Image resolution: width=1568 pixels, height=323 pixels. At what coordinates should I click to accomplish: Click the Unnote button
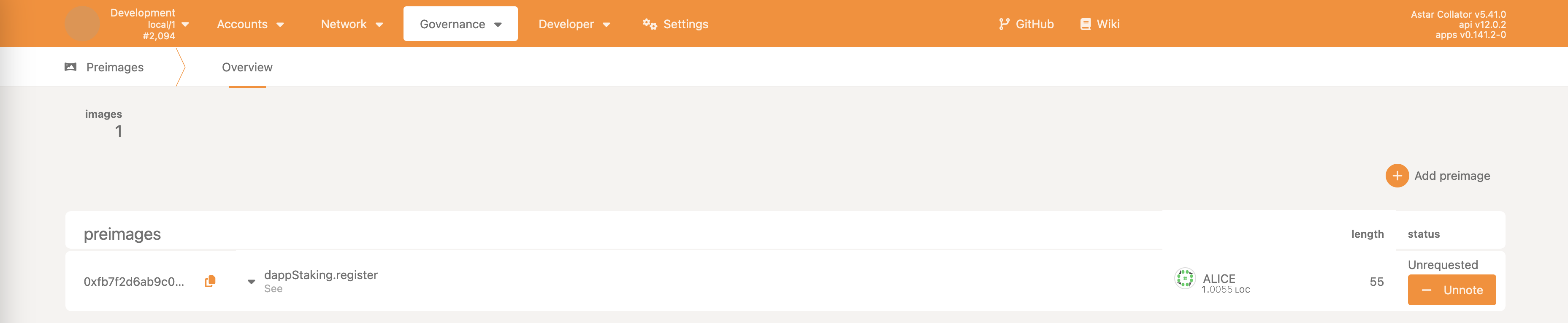[1451, 290]
